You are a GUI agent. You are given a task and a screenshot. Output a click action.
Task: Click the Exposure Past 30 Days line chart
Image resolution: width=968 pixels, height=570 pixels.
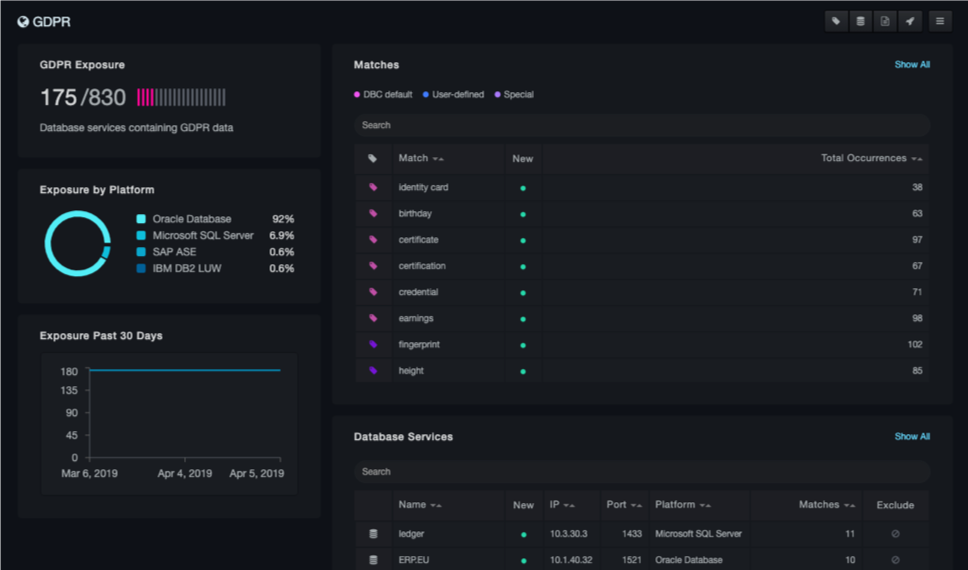click(169, 424)
